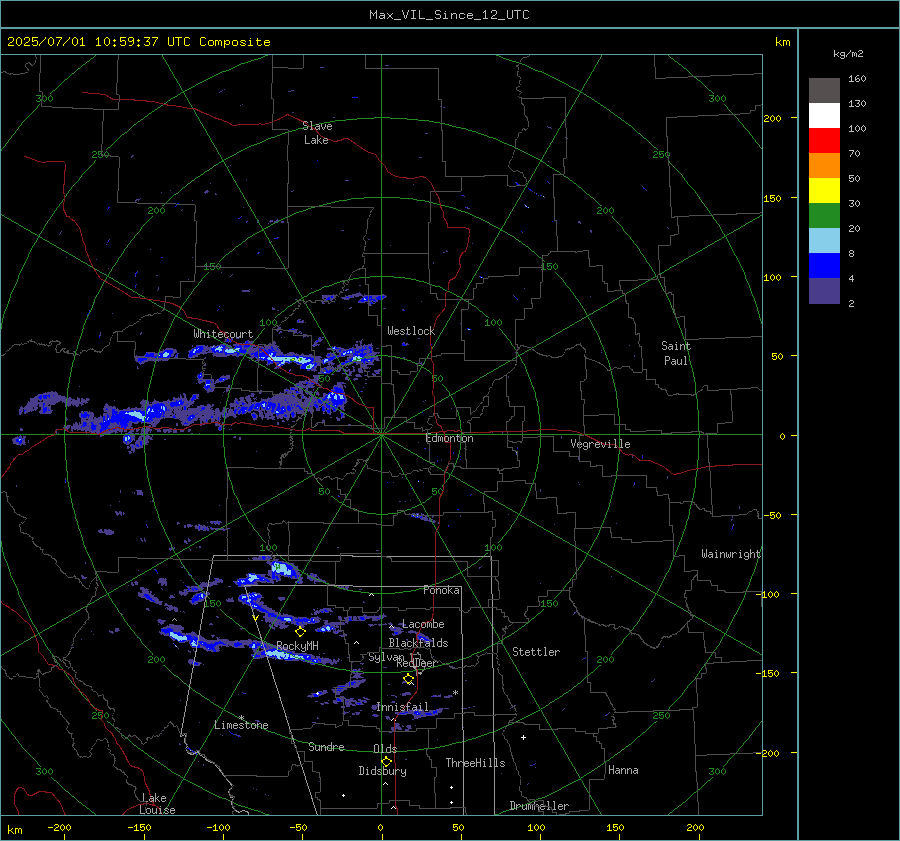Click the white asterisk marker east of Innisfail
900x841 pixels.
coord(456,693)
